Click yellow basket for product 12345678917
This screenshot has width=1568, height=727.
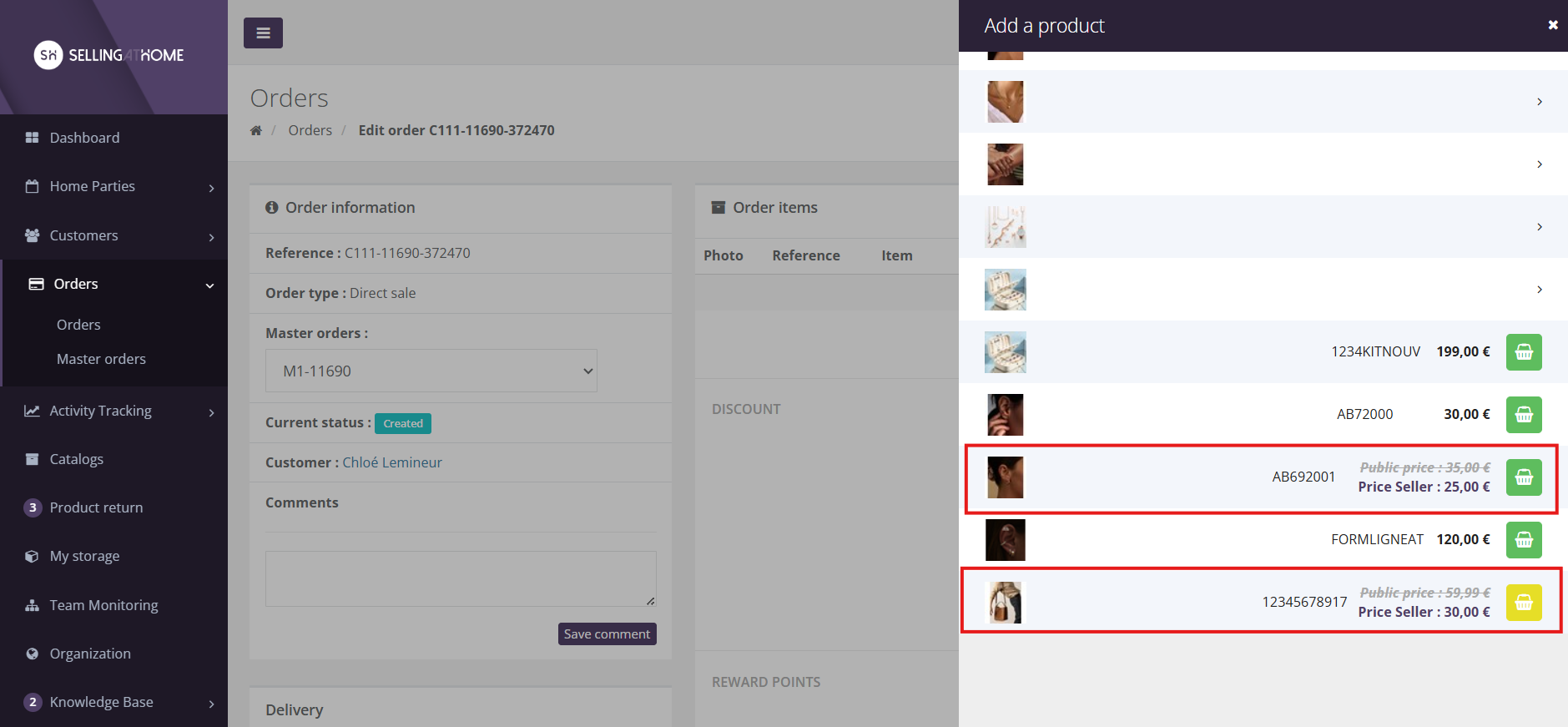pos(1523,603)
